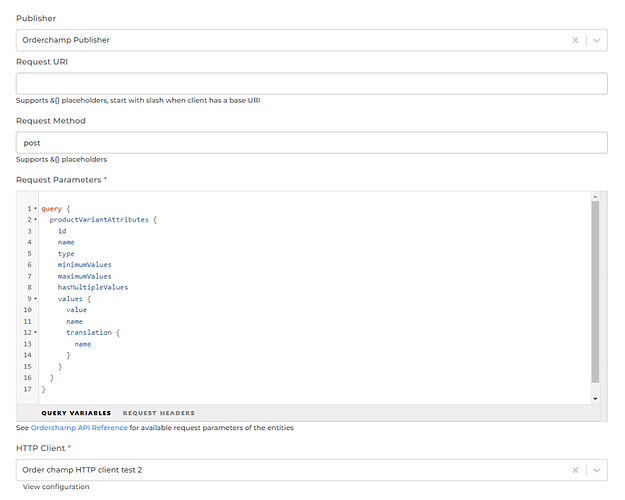The image size is (625, 500).
Task: Click the editor vertical scrollbar thumb
Action: [x=595, y=292]
